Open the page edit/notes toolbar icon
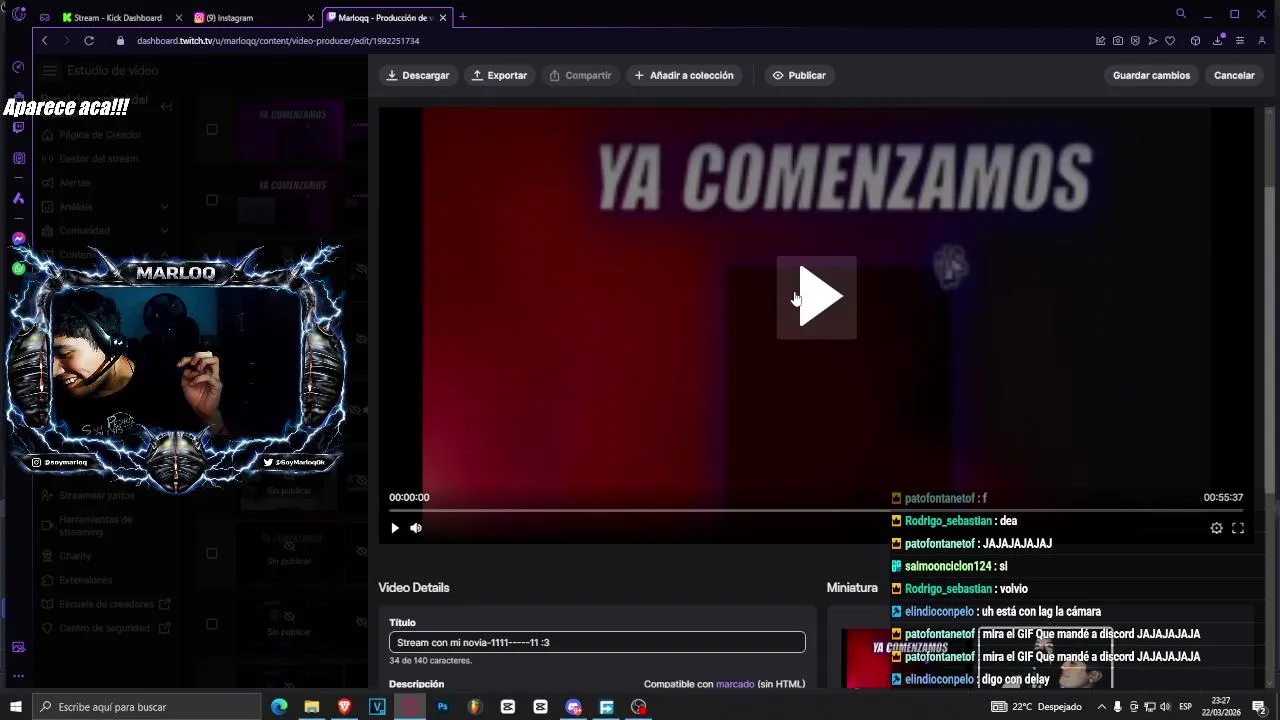The image size is (1280, 720). point(1101,41)
